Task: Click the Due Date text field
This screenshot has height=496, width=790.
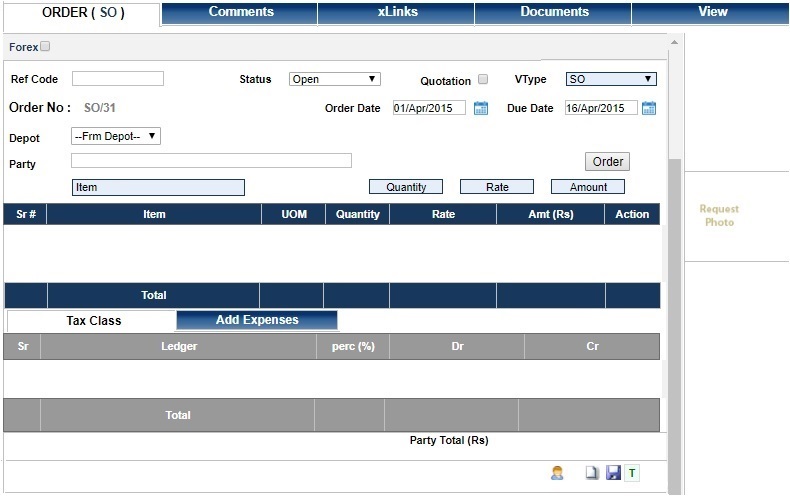Action: pyautogui.click(x=601, y=108)
